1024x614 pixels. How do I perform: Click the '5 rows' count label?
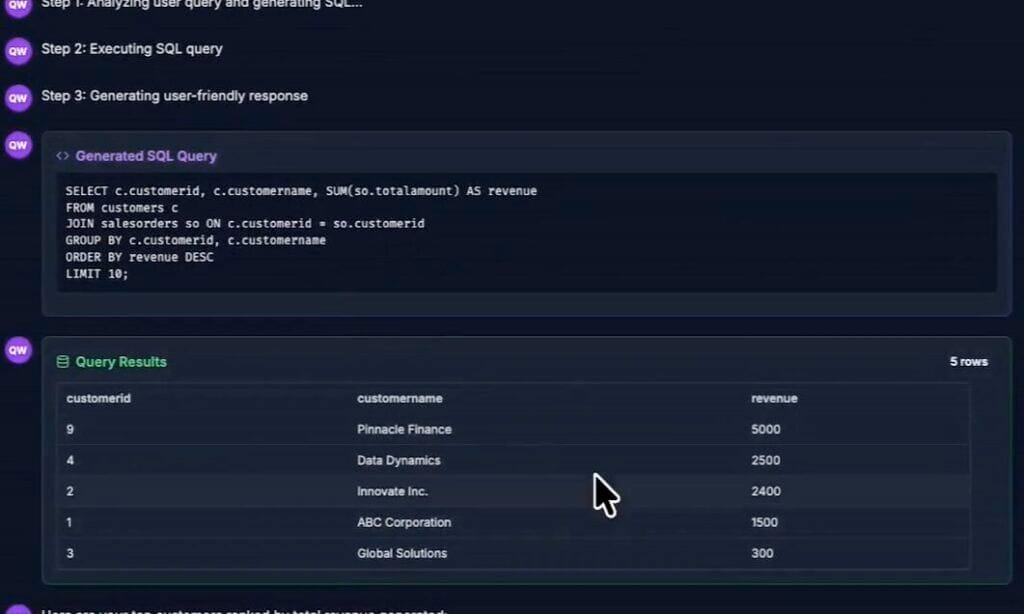968,361
